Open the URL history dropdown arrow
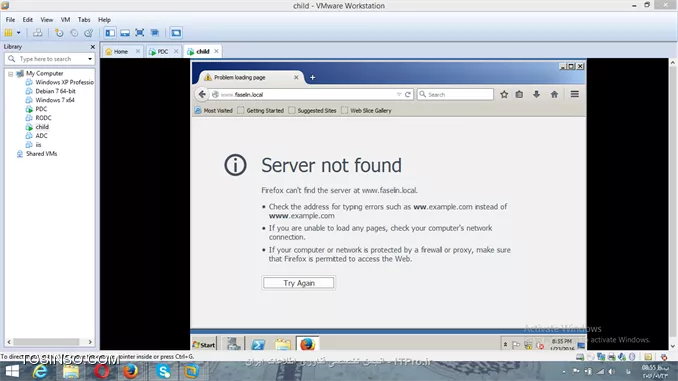 [x=399, y=94]
